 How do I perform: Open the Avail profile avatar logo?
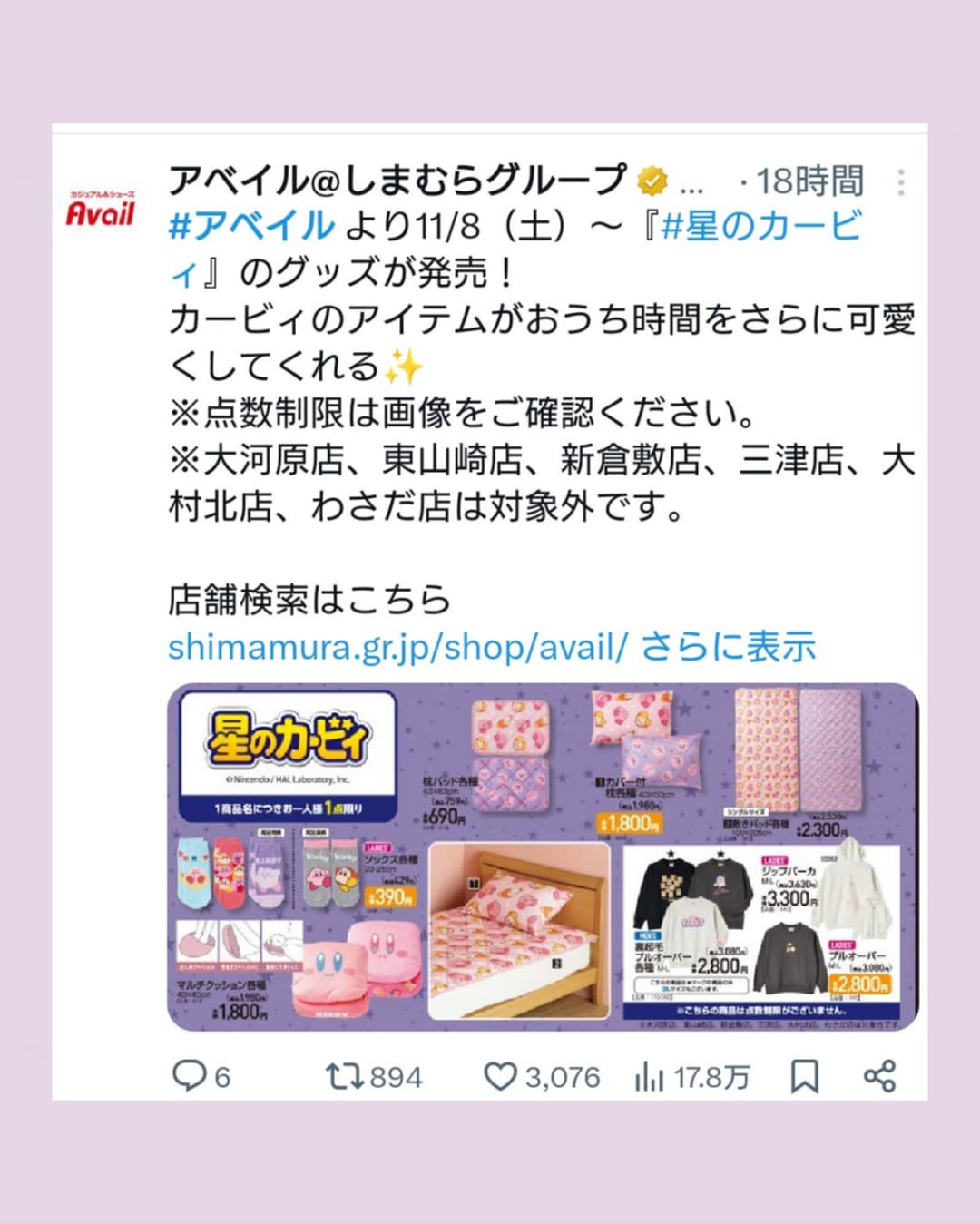point(101,209)
